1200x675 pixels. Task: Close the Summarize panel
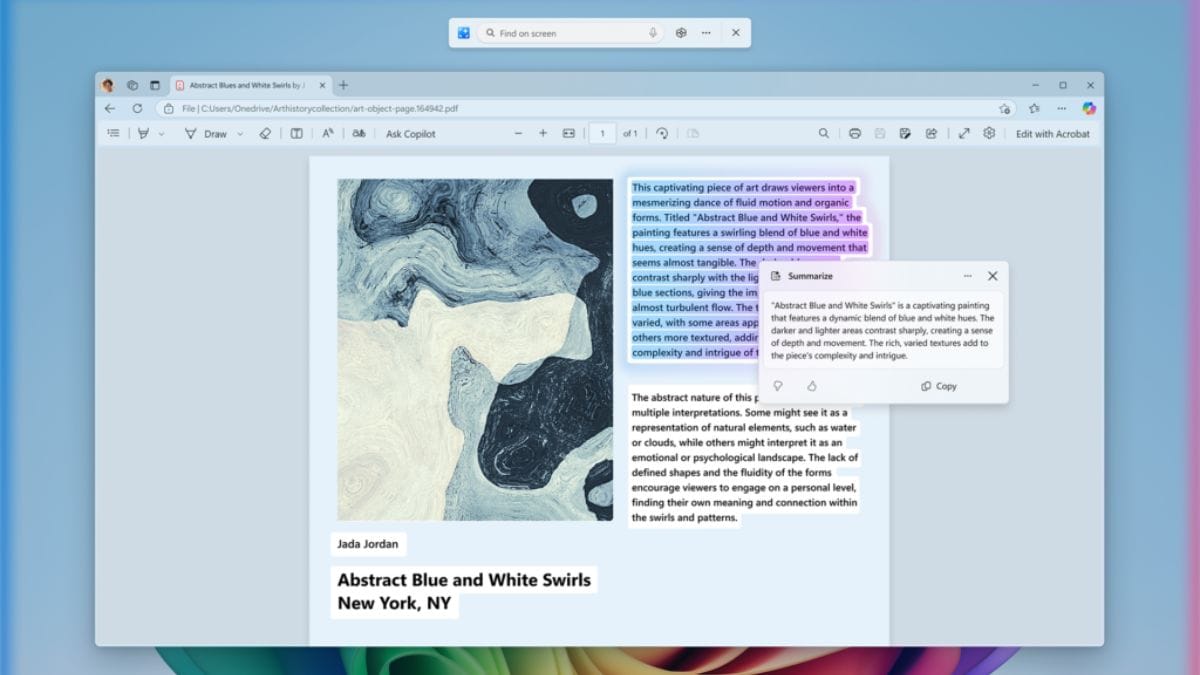[992, 276]
